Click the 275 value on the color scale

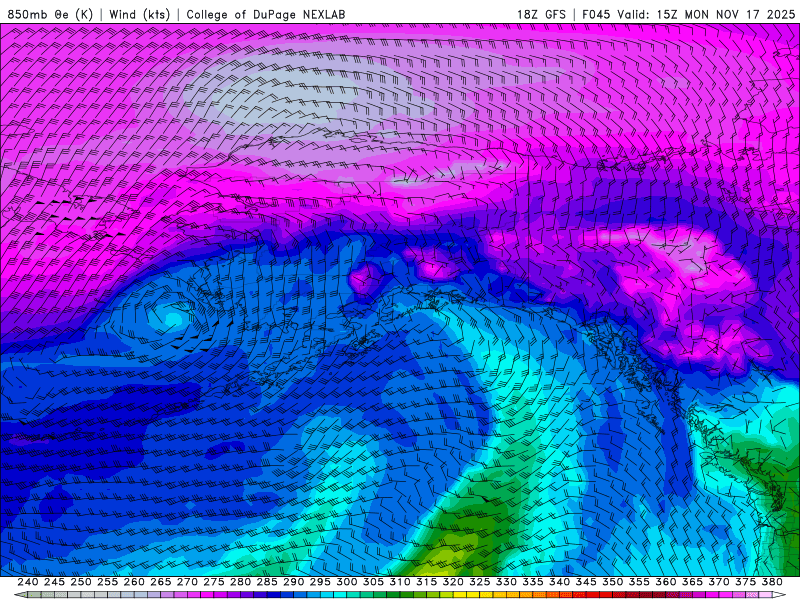point(214,582)
